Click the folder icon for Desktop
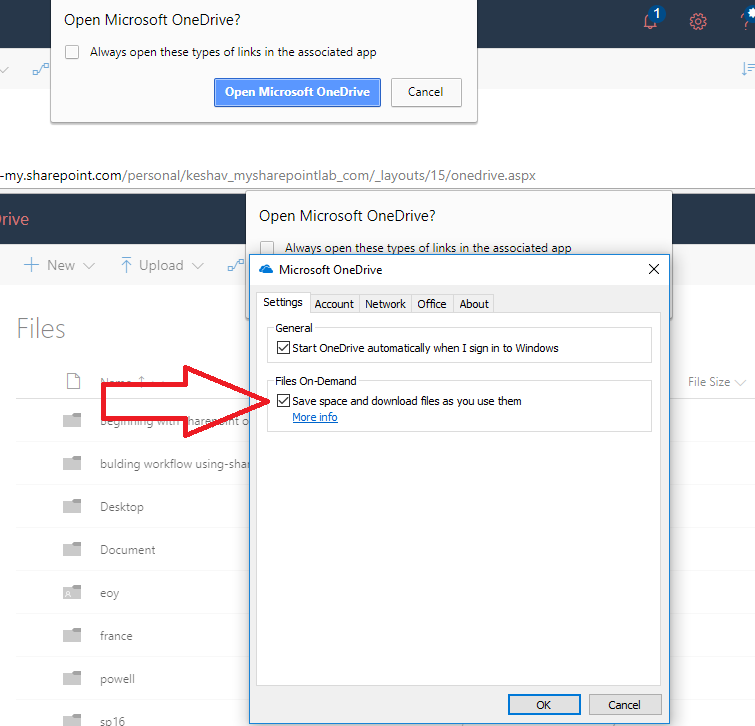Image resolution: width=755 pixels, height=726 pixels. (x=72, y=506)
